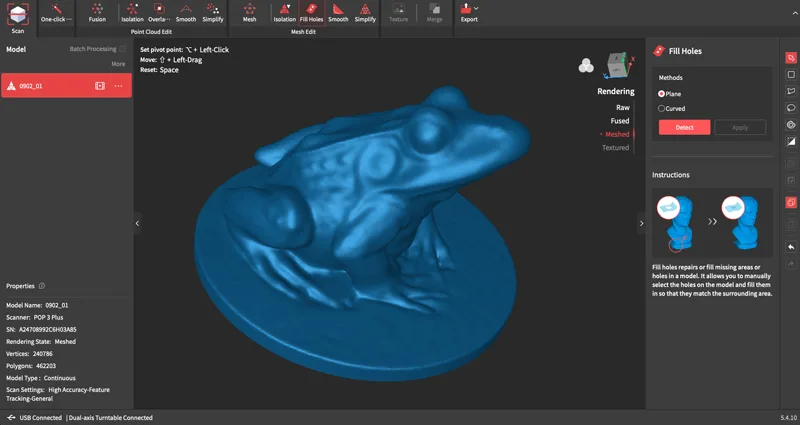Click the three-spheres color display icon

(586, 65)
